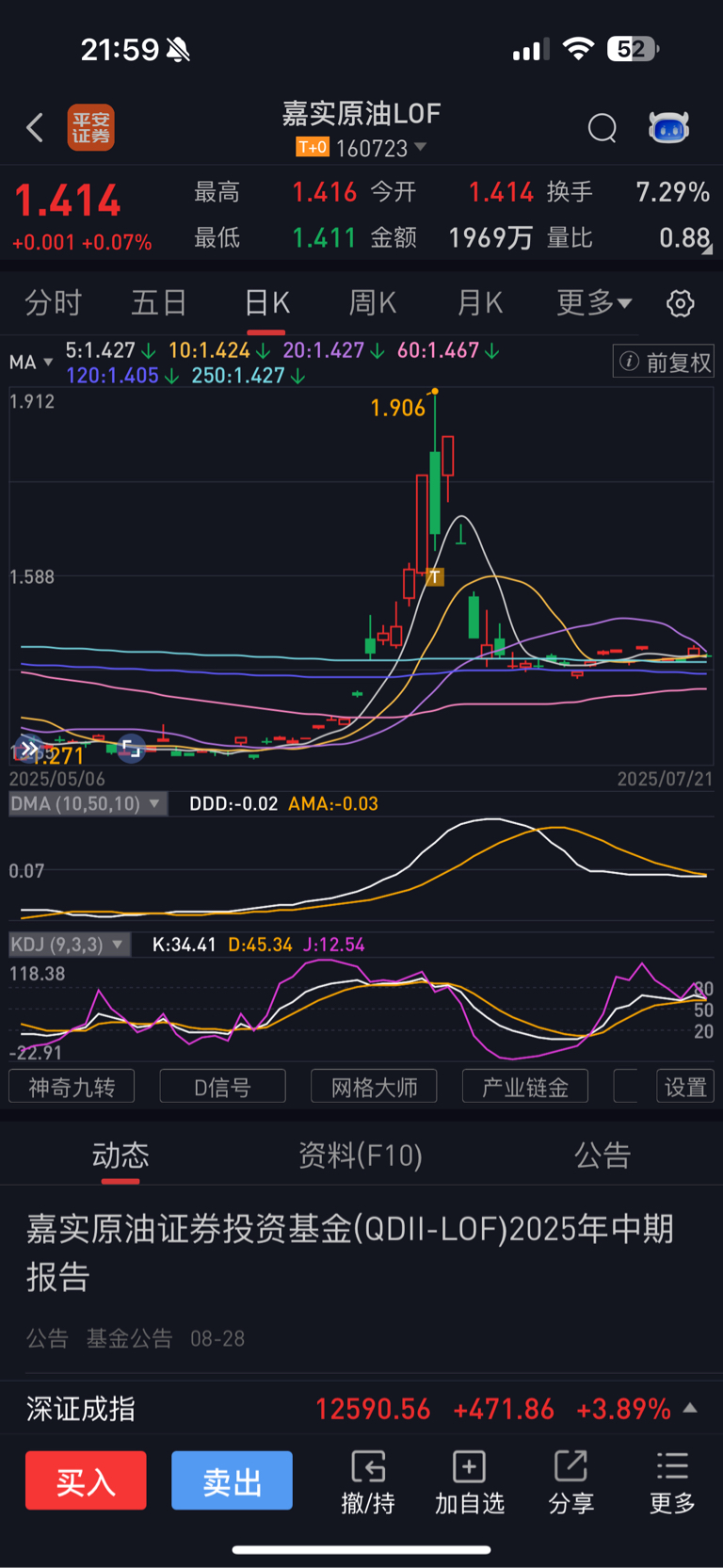723x1568 pixels.
Task: Tap the 嘉实原油LOF title
Action: click(361, 114)
